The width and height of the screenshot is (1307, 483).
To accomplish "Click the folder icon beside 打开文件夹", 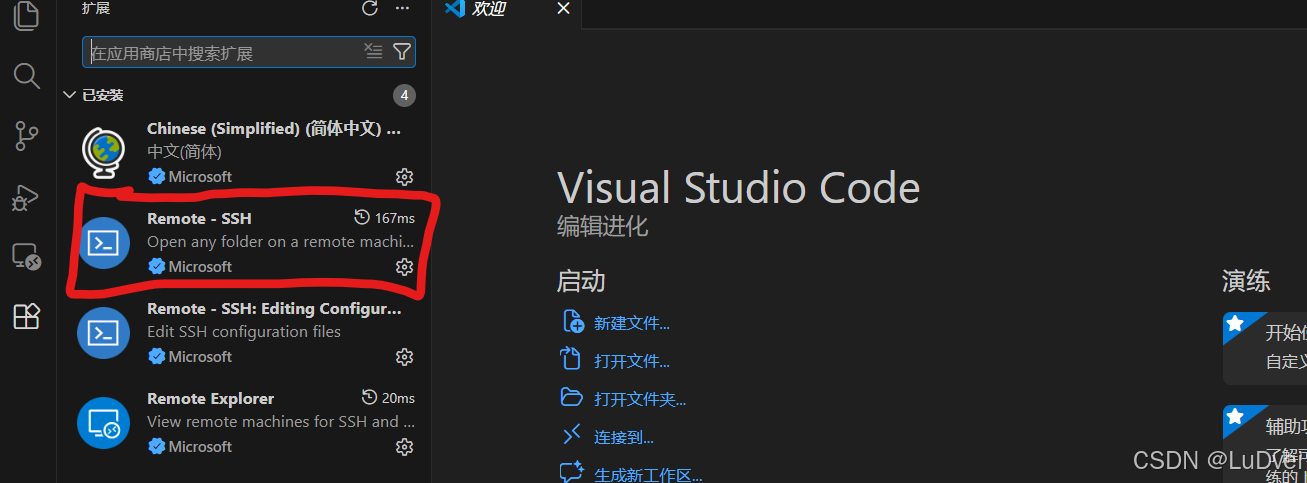I will [572, 397].
